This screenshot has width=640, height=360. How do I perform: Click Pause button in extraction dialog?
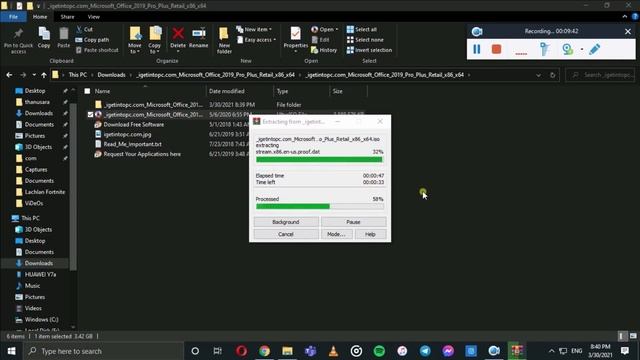click(x=353, y=222)
